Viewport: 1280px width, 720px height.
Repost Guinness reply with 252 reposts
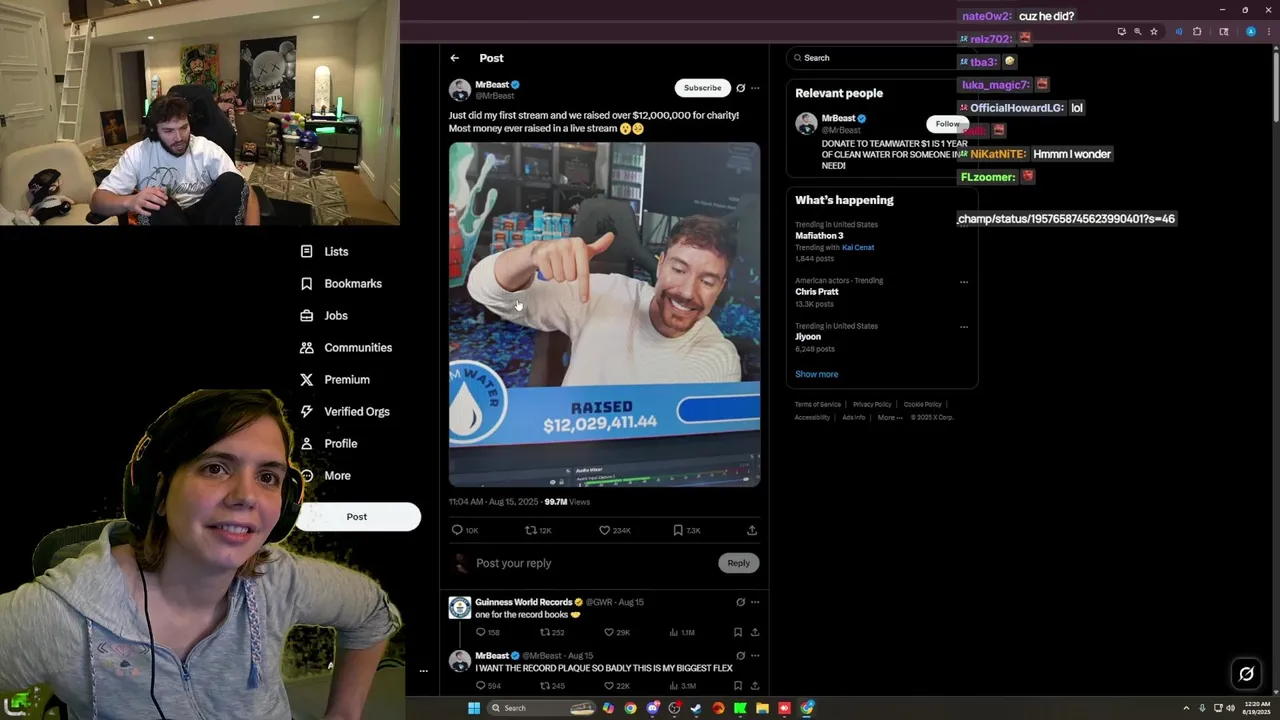[x=553, y=632]
